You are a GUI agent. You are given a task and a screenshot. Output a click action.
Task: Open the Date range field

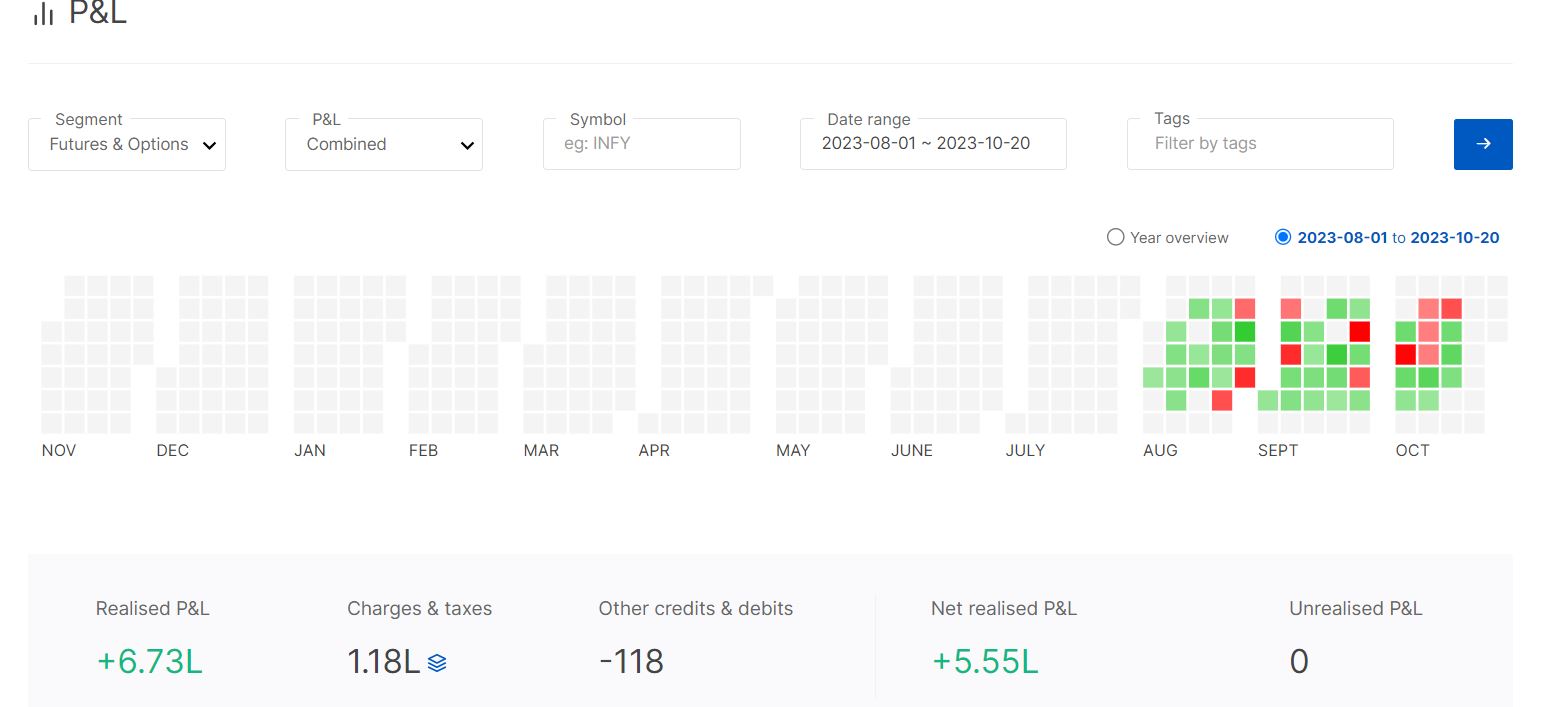[x=933, y=144]
